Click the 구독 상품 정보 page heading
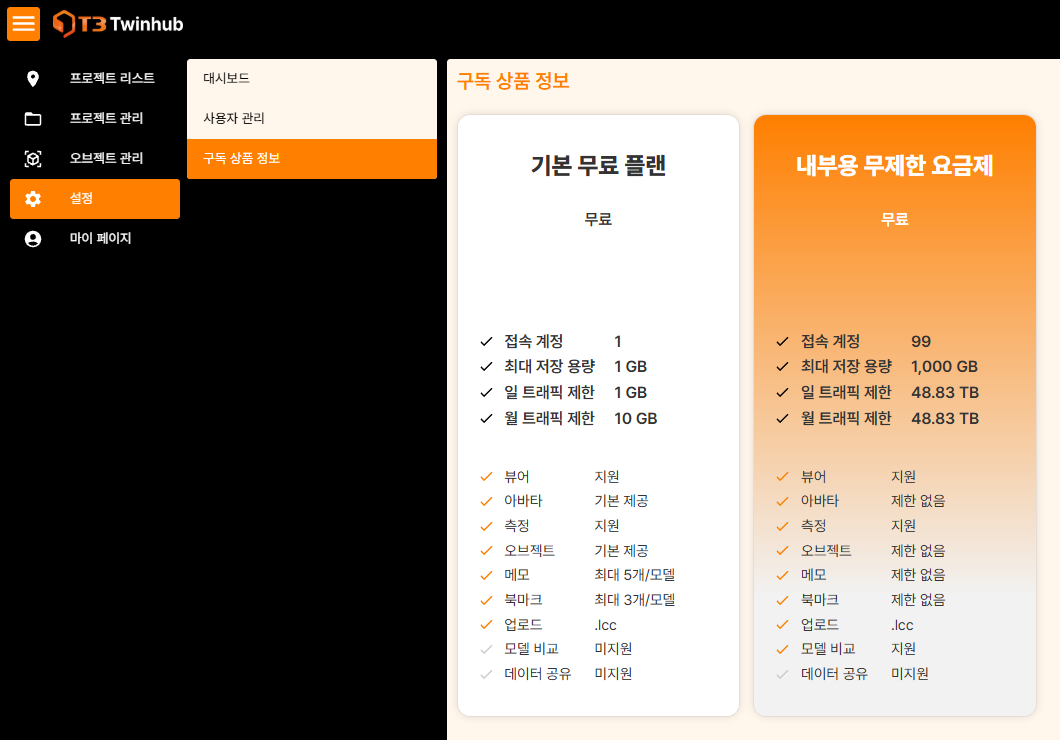Image resolution: width=1060 pixels, height=740 pixels. click(513, 81)
